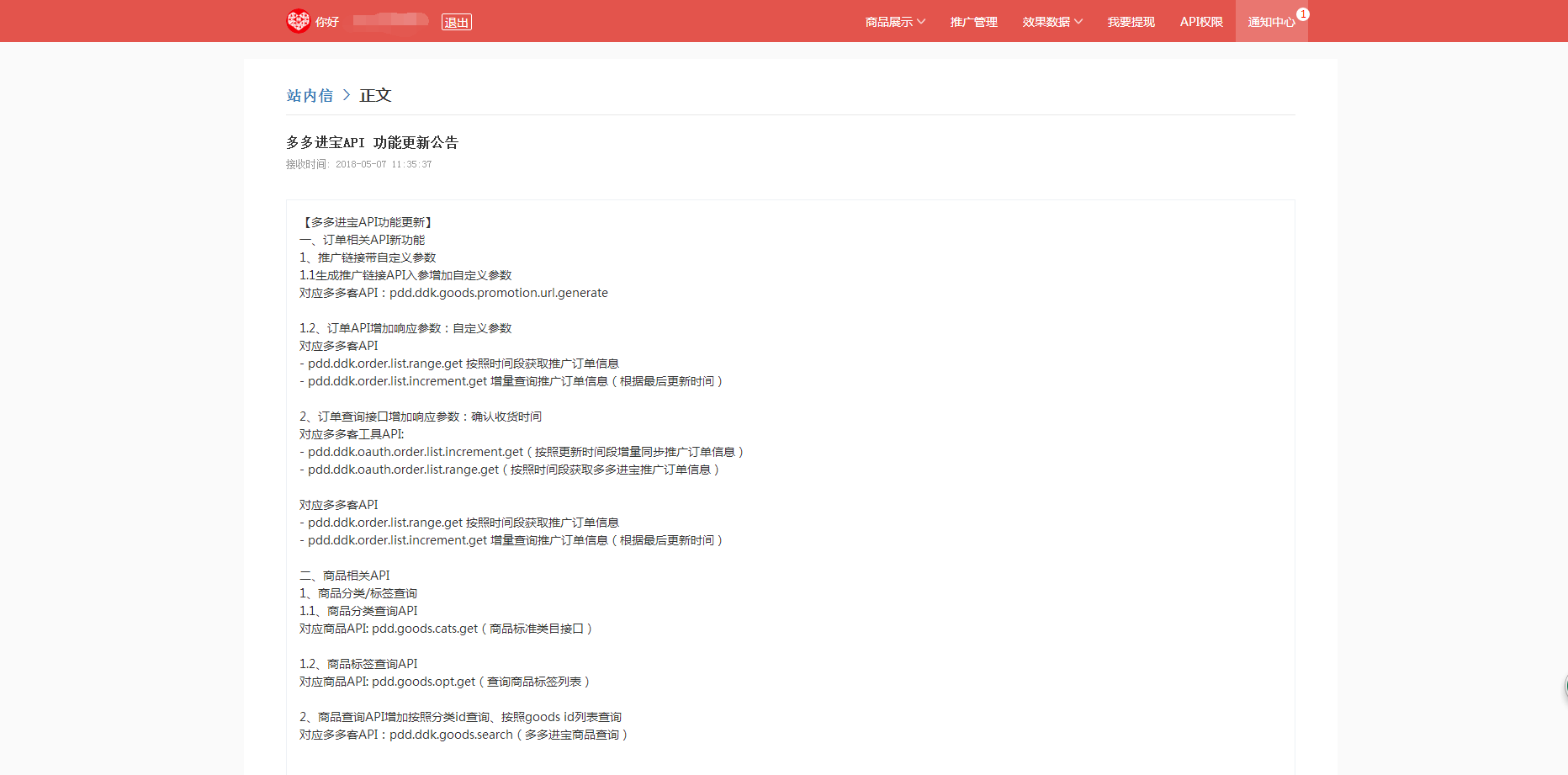Screen dimensions: 1568x775
Task: Click the floating green widget at right edge
Action: (1565, 687)
